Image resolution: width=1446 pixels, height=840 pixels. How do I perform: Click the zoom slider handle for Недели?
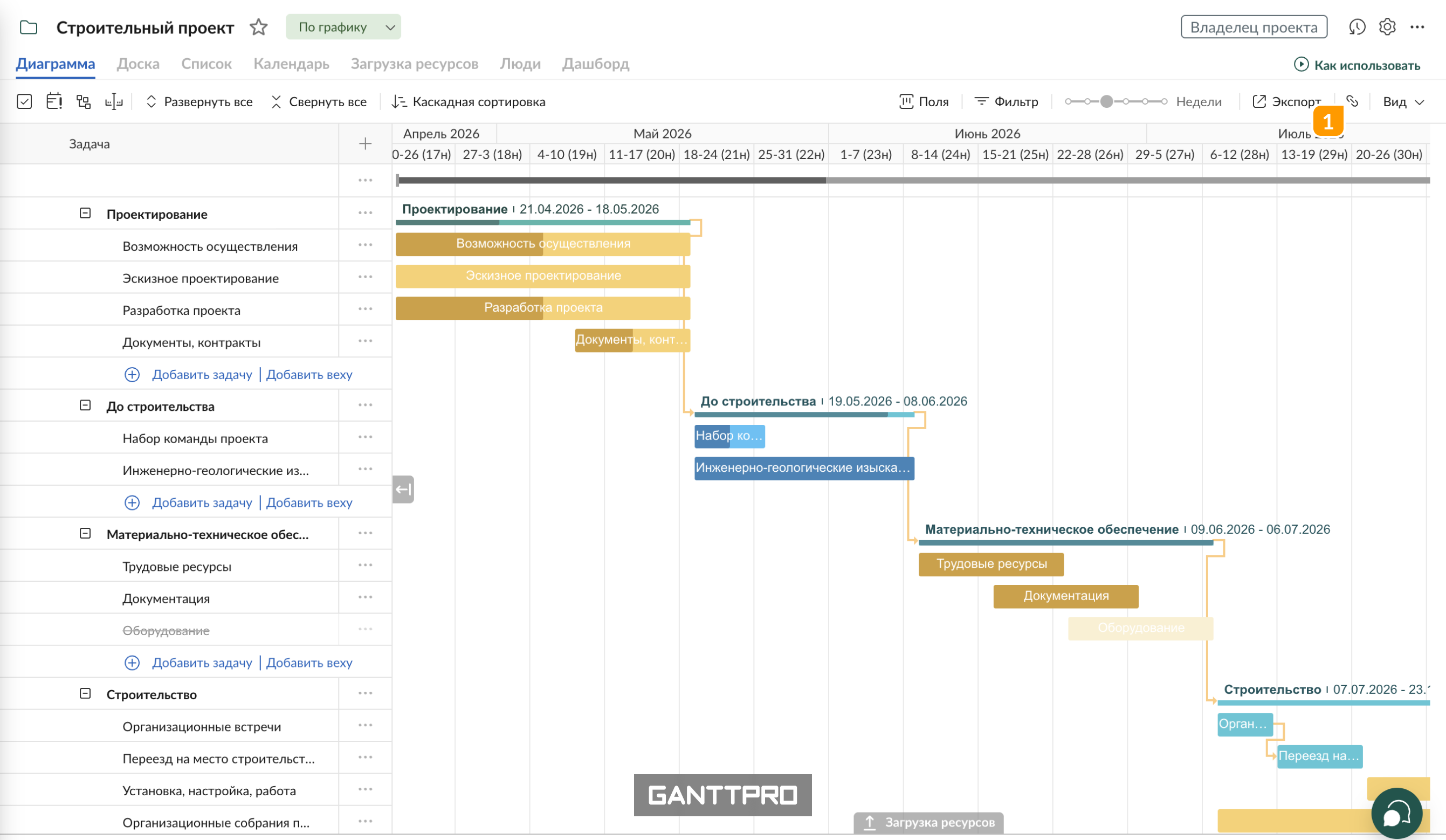coord(1106,101)
